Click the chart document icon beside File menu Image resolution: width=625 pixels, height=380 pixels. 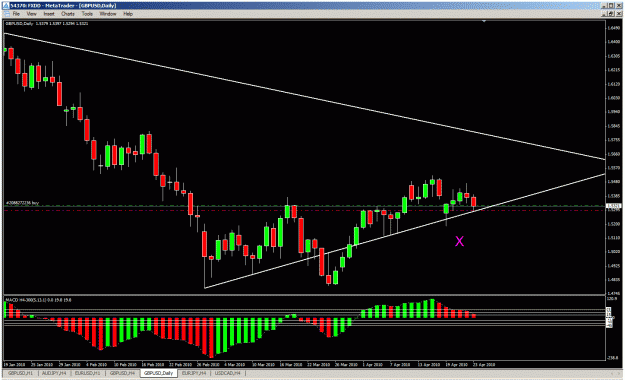(7, 14)
